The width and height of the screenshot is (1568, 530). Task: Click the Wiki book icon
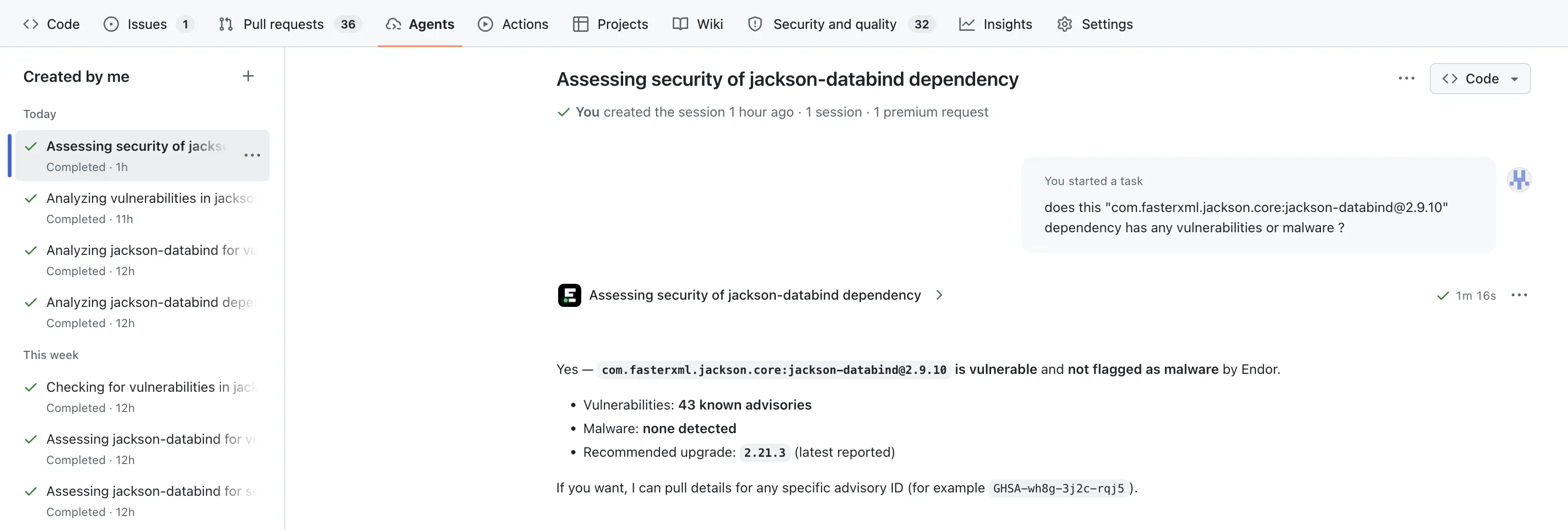point(680,24)
